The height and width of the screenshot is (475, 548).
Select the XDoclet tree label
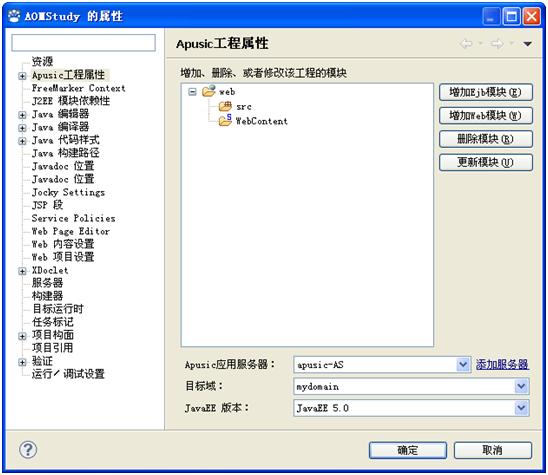click(x=50, y=271)
